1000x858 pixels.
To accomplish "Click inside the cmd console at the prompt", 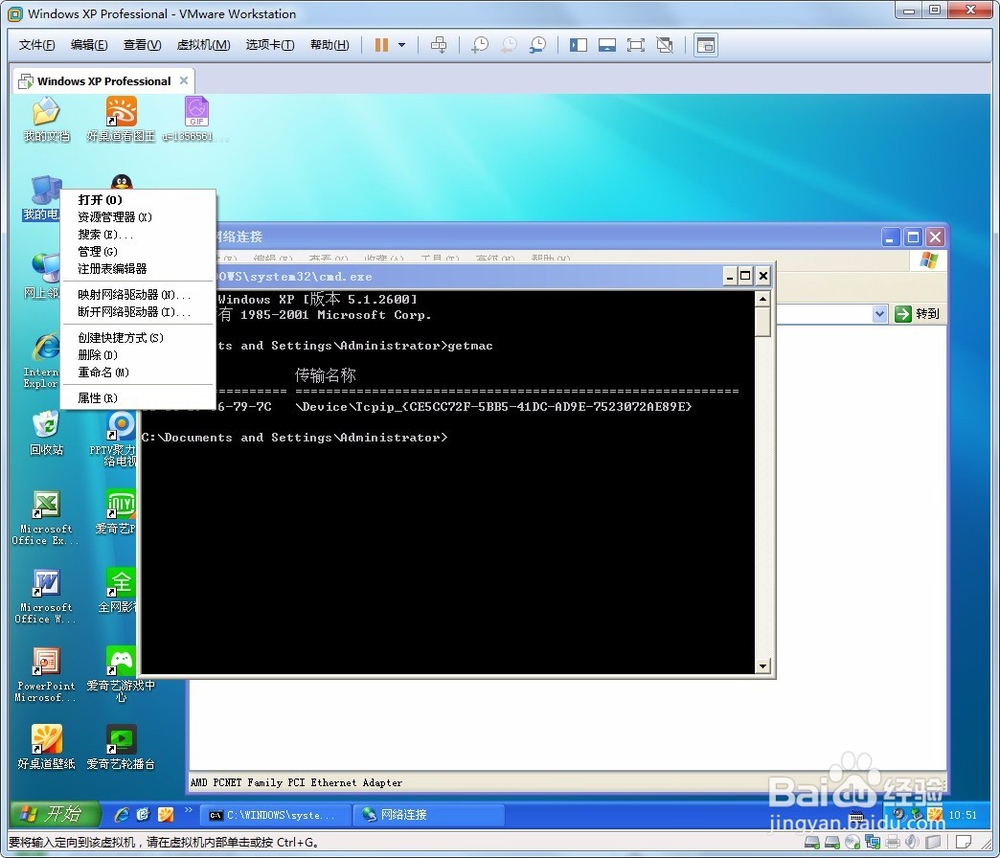I will tap(453, 438).
